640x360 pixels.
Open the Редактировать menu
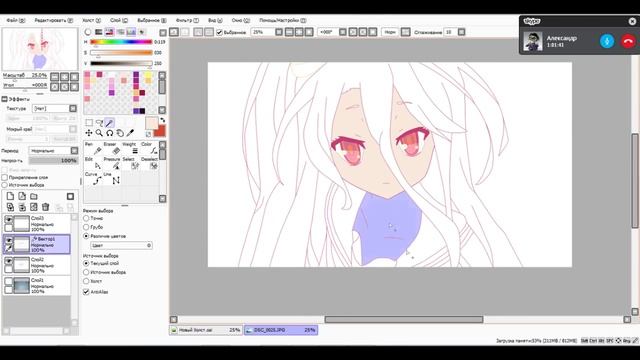[x=53, y=20]
